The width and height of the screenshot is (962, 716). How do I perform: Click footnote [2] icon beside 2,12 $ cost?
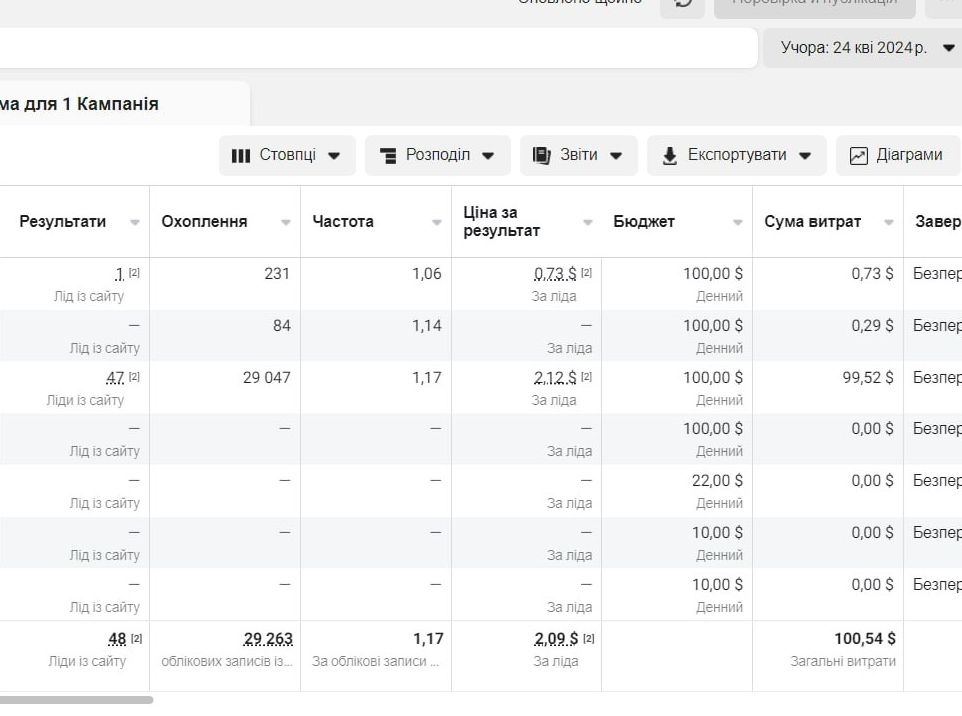587,377
